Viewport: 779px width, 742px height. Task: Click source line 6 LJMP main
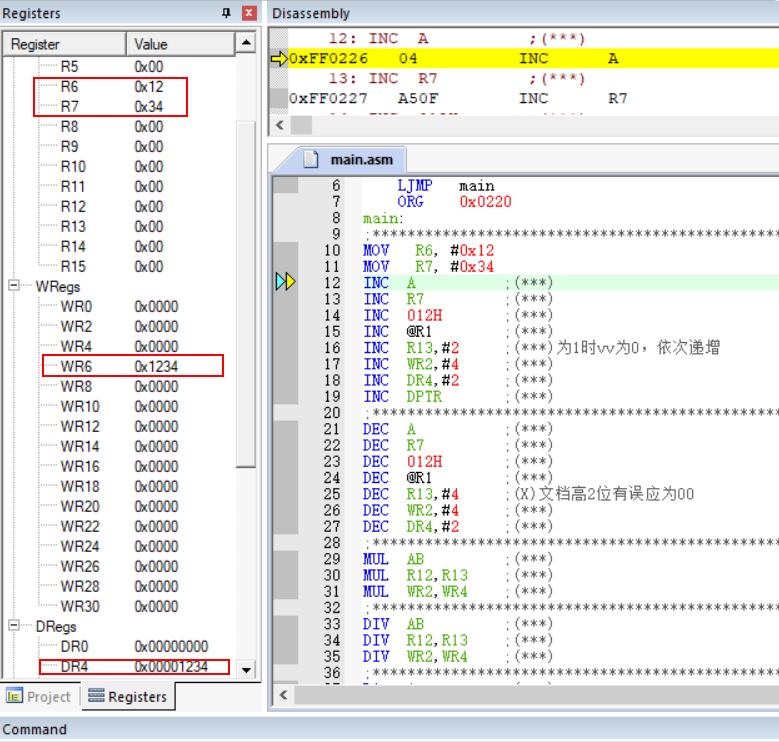click(x=446, y=186)
